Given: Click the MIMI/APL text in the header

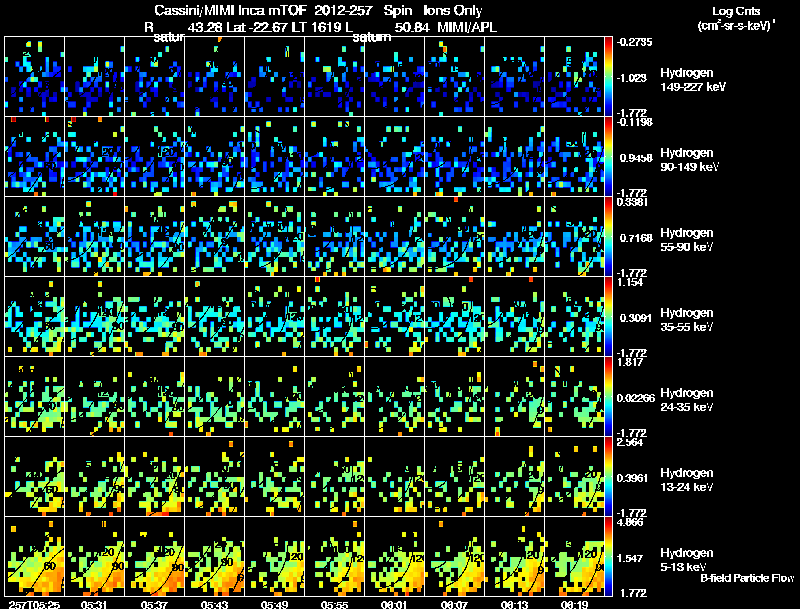Looking at the screenshot, I should 467,27.
